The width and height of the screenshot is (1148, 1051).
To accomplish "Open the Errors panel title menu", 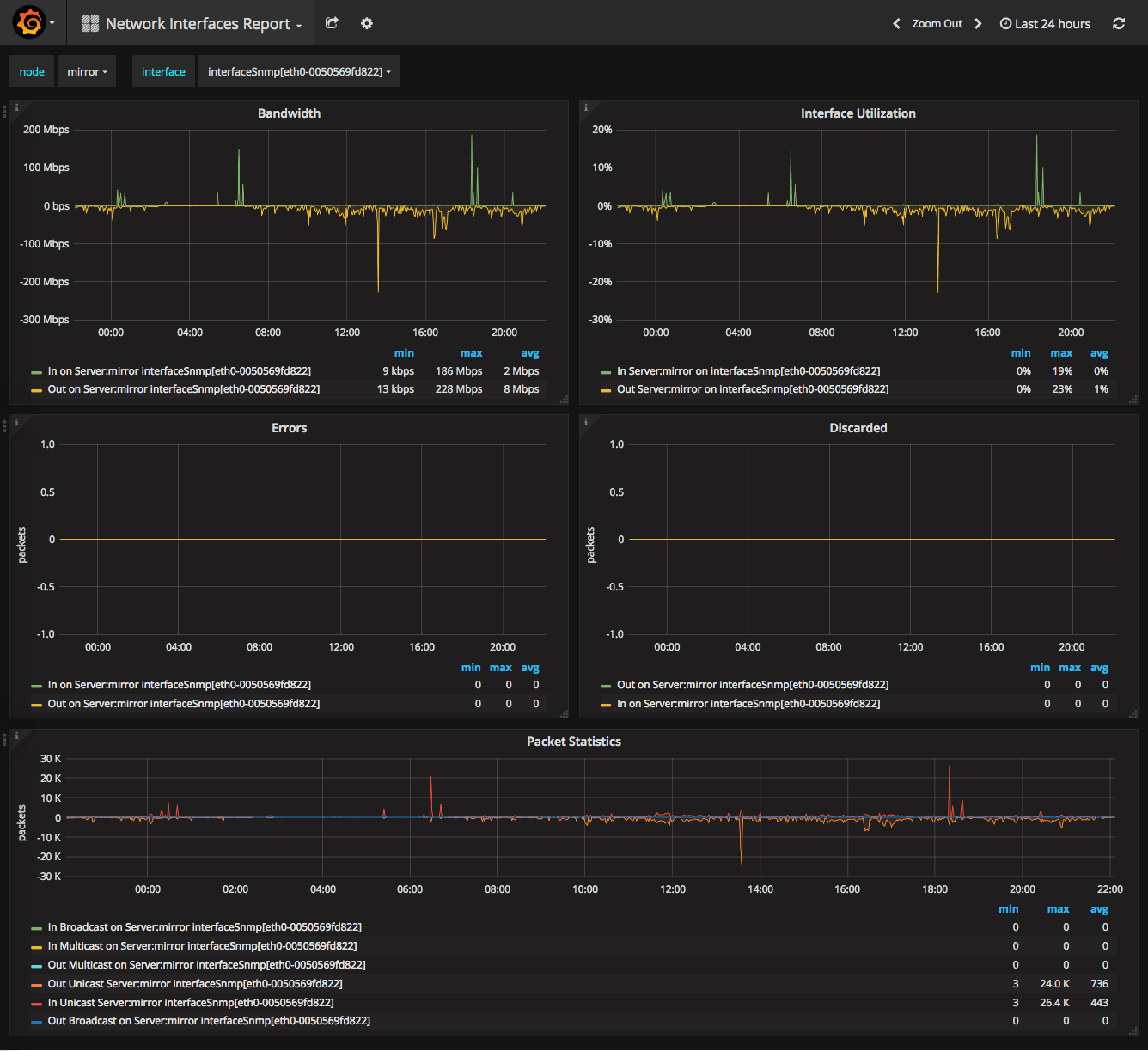I will pyautogui.click(x=289, y=428).
